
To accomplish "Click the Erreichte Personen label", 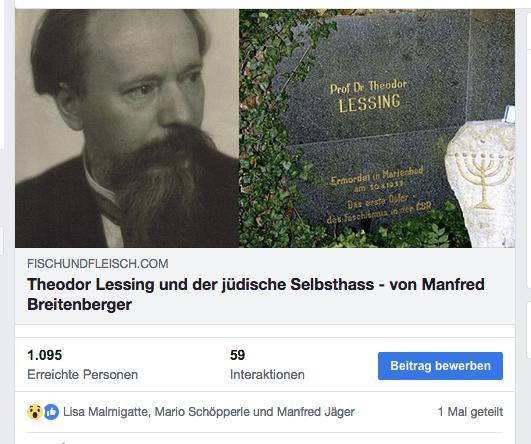I will click(x=82, y=375).
